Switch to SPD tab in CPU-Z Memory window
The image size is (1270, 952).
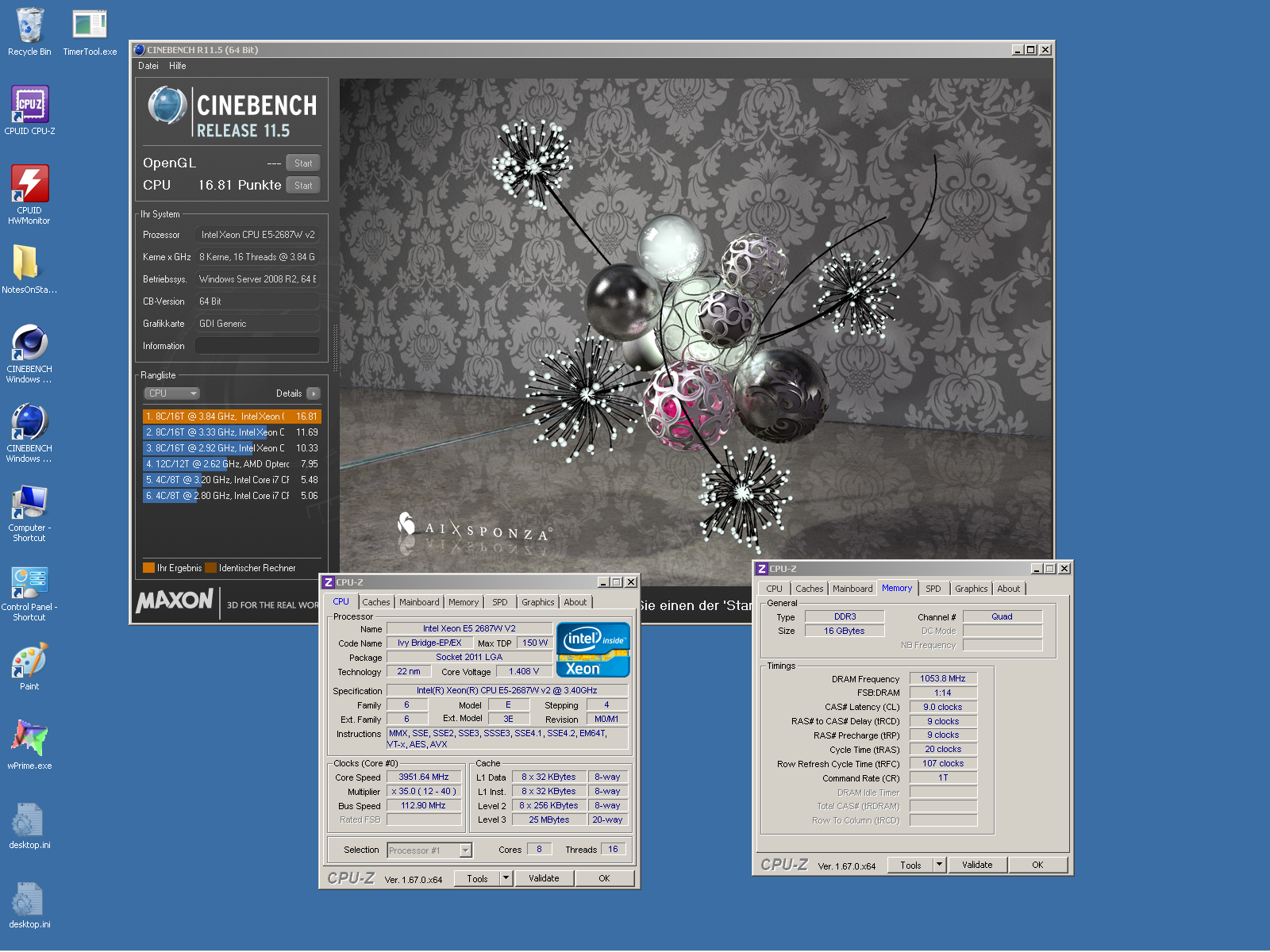(933, 589)
